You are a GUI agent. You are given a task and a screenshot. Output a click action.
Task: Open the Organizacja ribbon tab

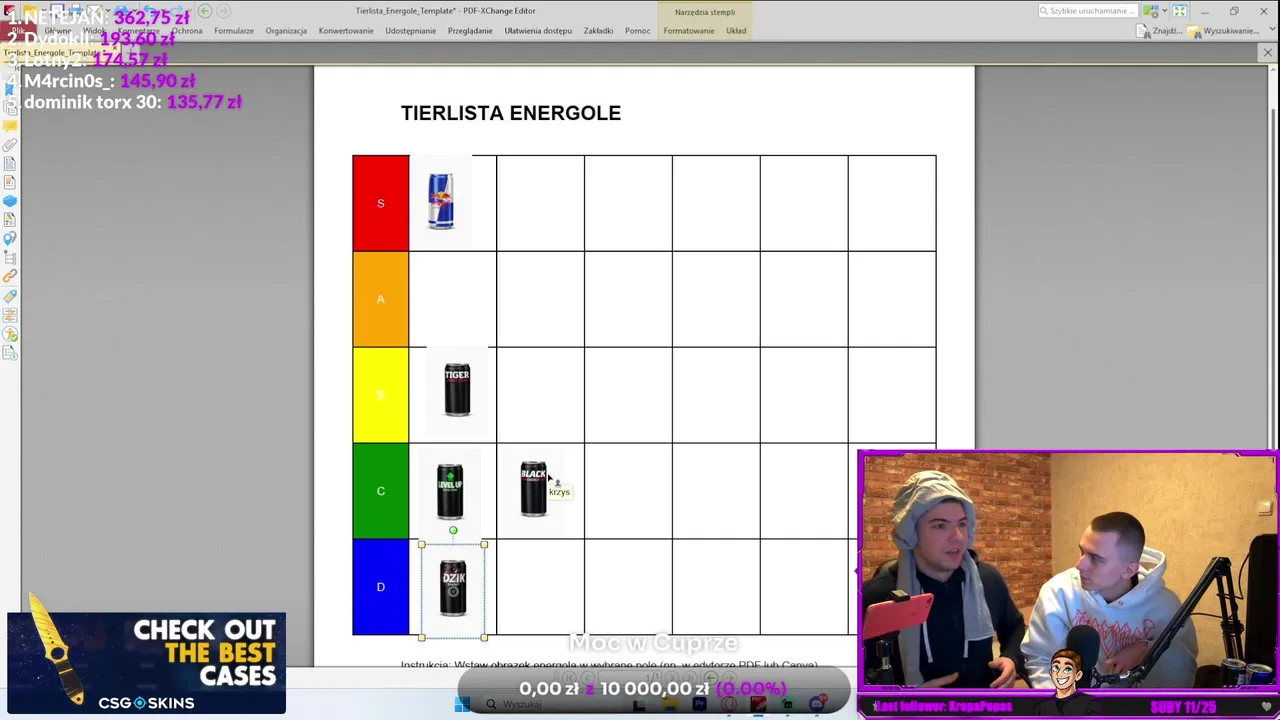pos(286,31)
